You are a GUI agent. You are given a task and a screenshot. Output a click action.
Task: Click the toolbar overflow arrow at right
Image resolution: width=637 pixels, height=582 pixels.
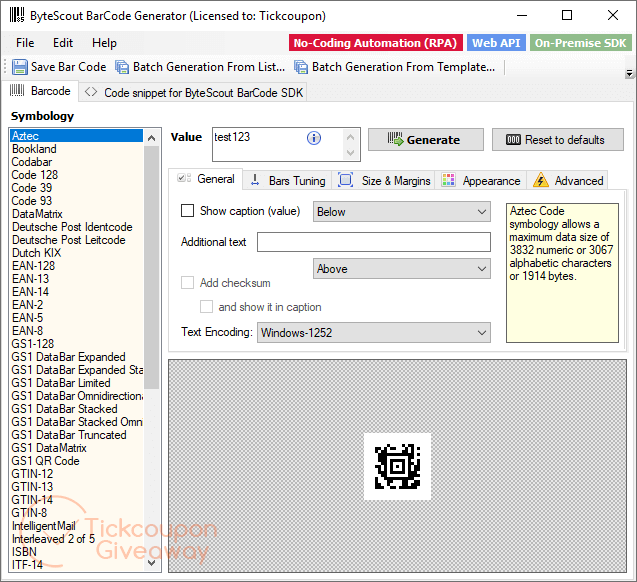[x=629, y=74]
